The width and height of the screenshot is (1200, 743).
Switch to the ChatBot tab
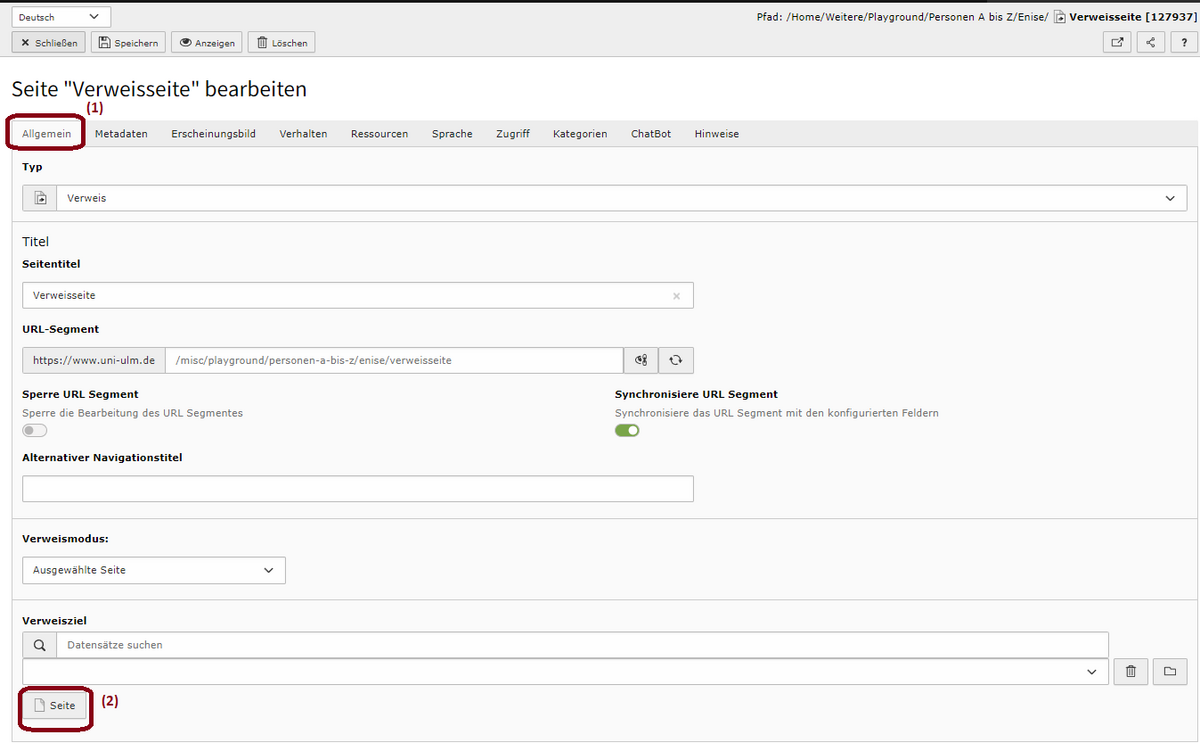(651, 134)
